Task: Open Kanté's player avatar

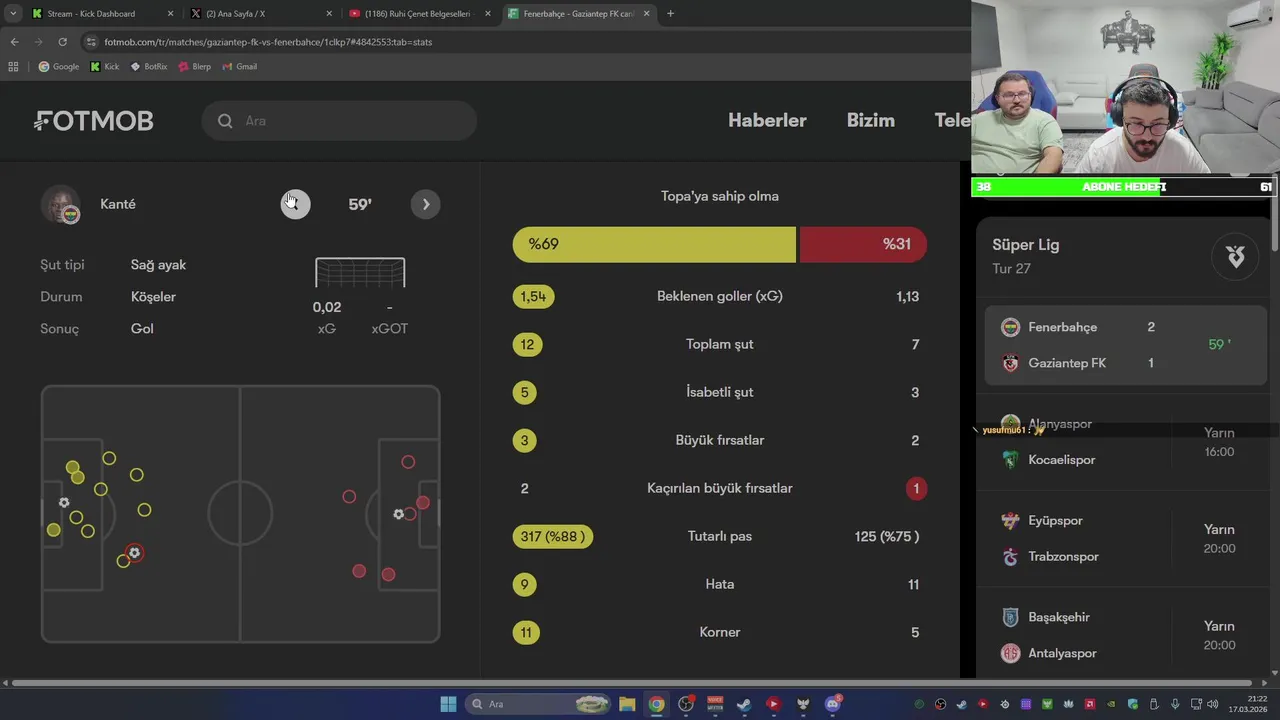Action: click(x=61, y=204)
